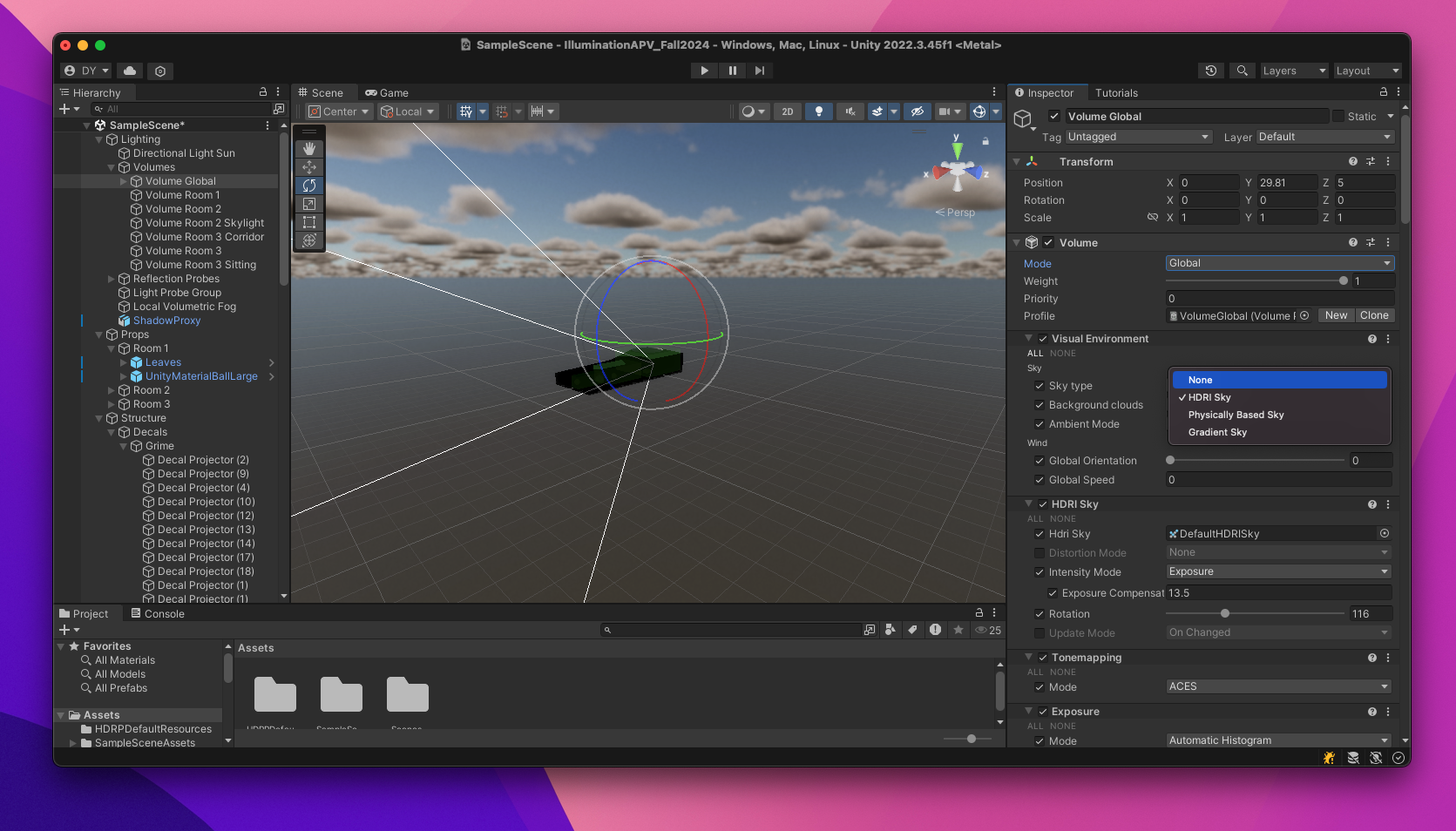This screenshot has width=1456, height=831.
Task: Click ALL under Visual Environment
Action: [x=1035, y=353]
